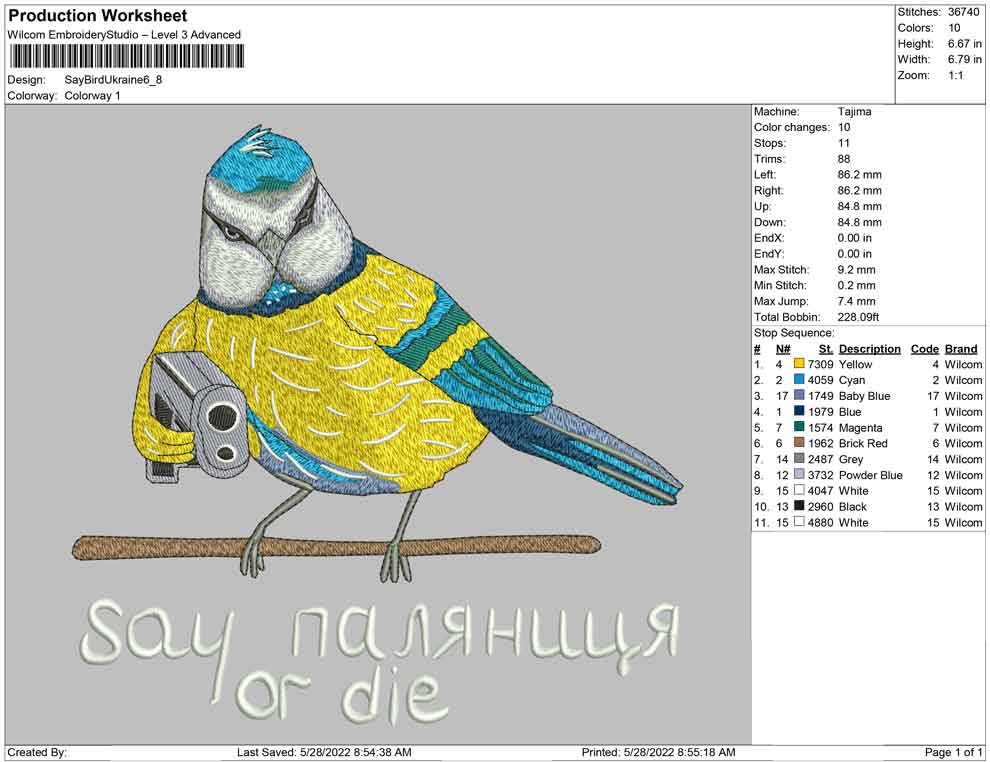Click the Machine value Tajima
The height and width of the screenshot is (762, 990).
pos(854,112)
